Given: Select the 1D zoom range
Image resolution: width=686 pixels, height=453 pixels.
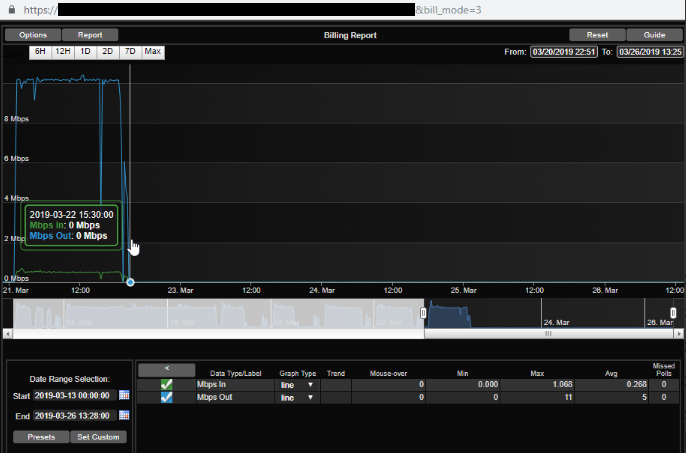Looking at the screenshot, I should [85, 52].
